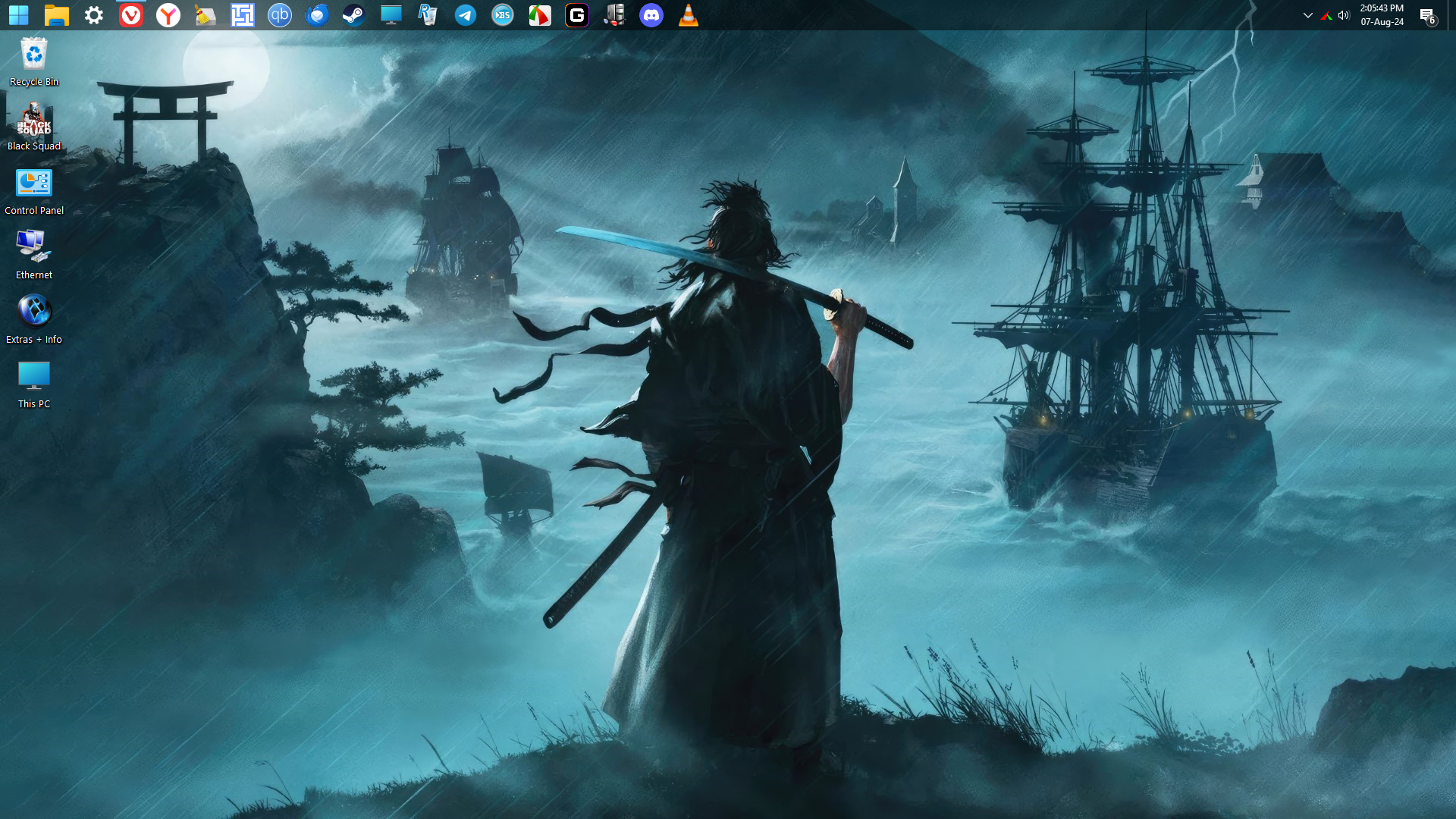Open the computer tower icon app in taskbar
The height and width of the screenshot is (819, 1456).
coord(613,15)
